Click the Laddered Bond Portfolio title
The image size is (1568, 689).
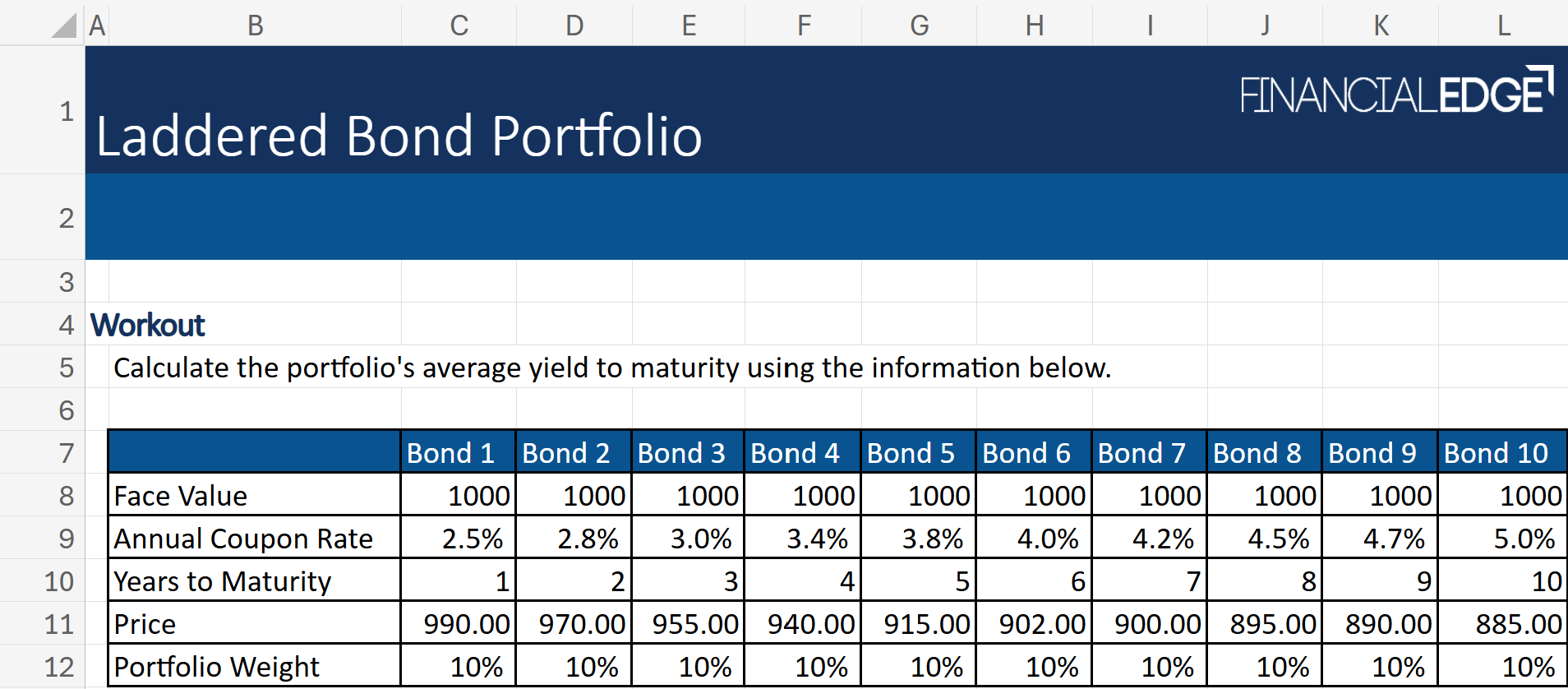coord(399,136)
